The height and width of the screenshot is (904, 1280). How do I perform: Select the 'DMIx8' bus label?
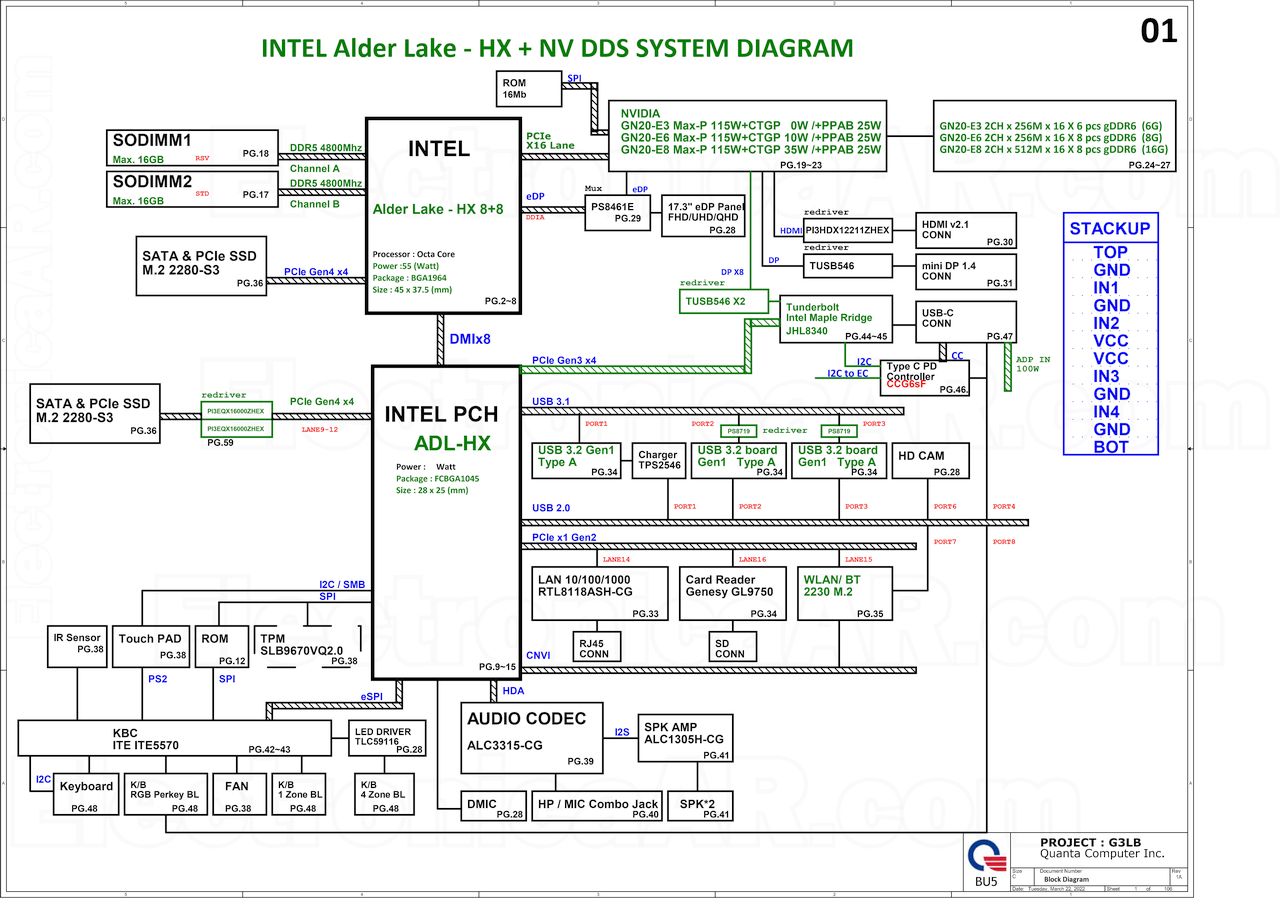(x=470, y=339)
